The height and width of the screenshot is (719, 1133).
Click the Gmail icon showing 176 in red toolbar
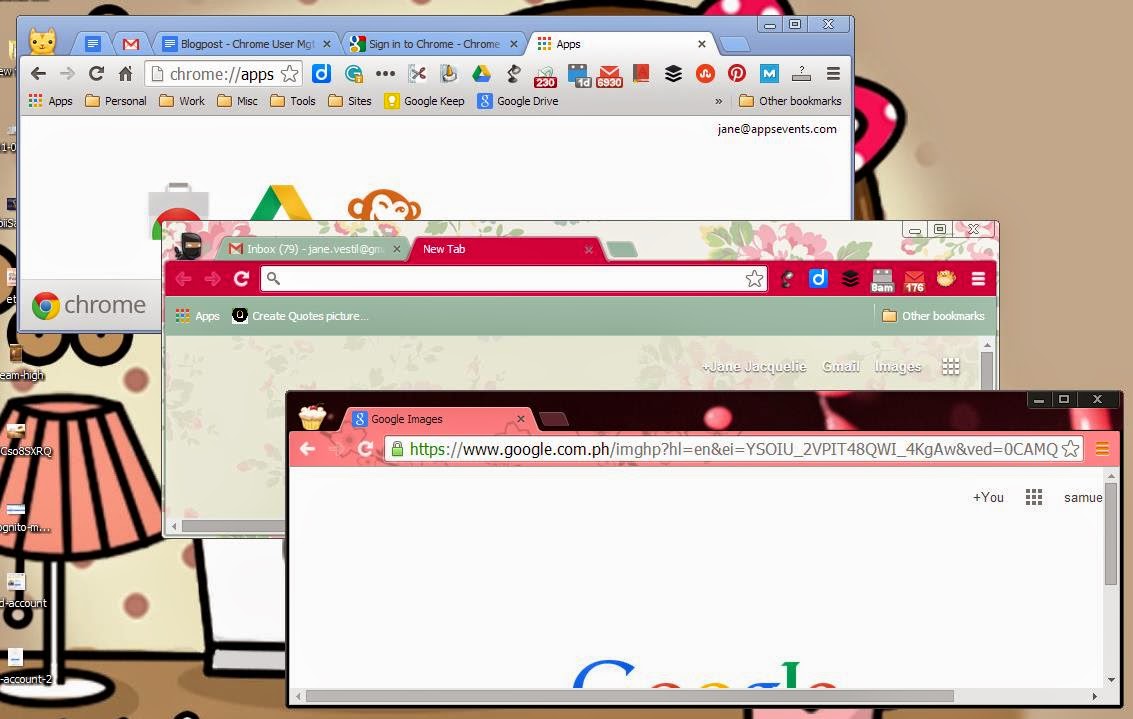[914, 280]
